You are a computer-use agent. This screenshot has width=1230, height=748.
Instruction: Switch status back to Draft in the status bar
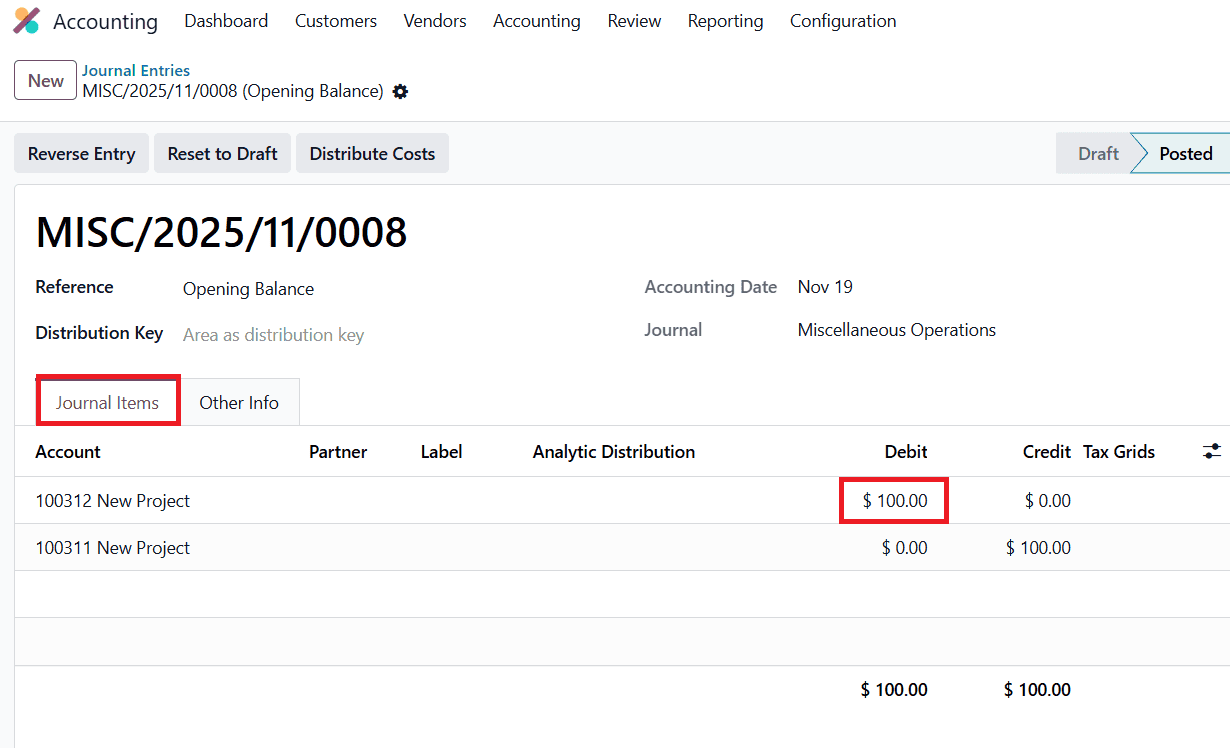[x=1097, y=153]
